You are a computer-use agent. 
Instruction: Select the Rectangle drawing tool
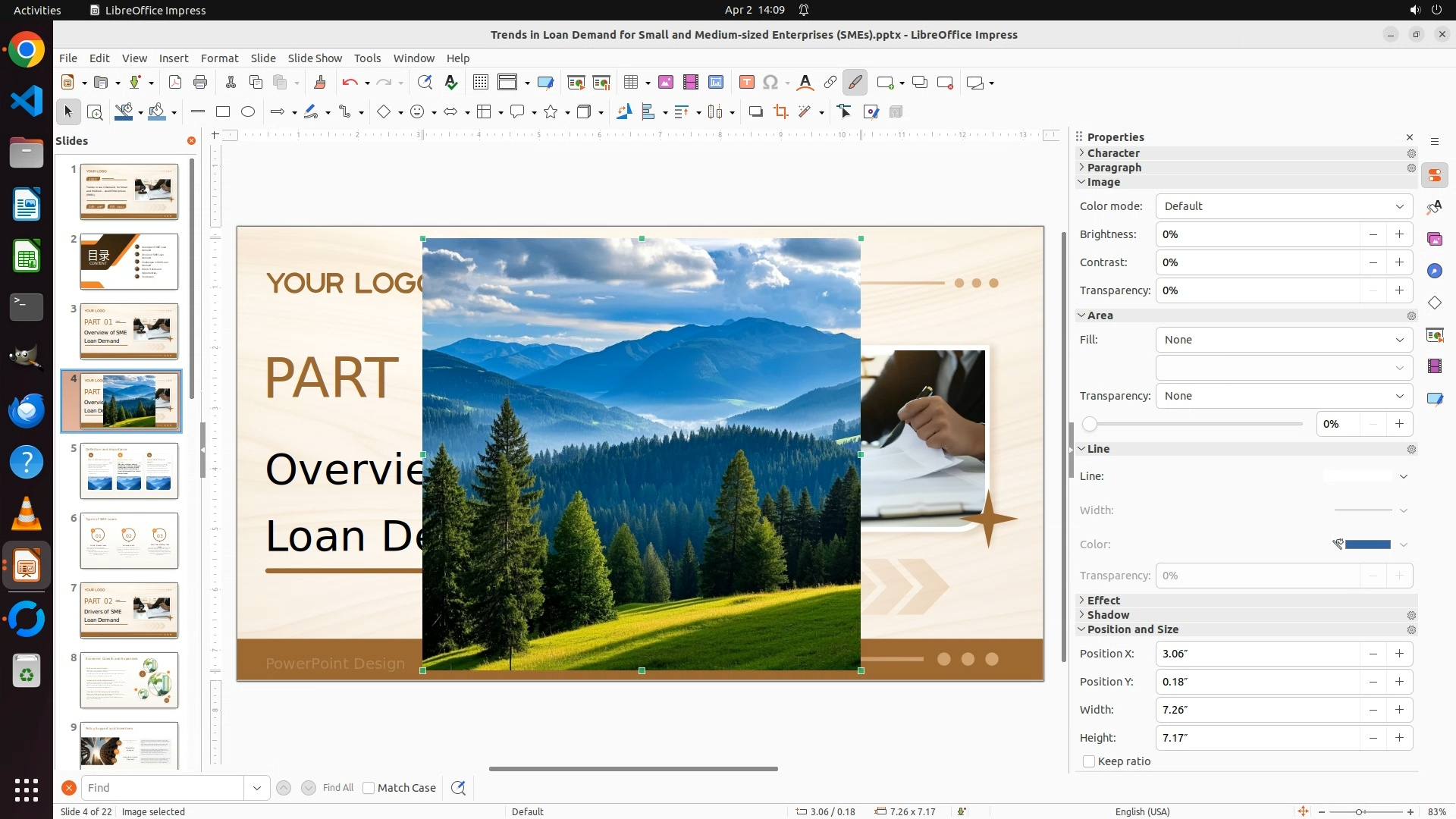pyautogui.click(x=223, y=112)
